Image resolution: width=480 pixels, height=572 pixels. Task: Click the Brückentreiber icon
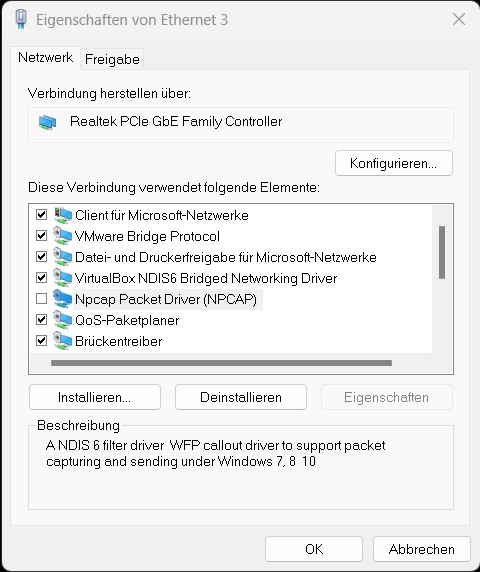click(63, 341)
